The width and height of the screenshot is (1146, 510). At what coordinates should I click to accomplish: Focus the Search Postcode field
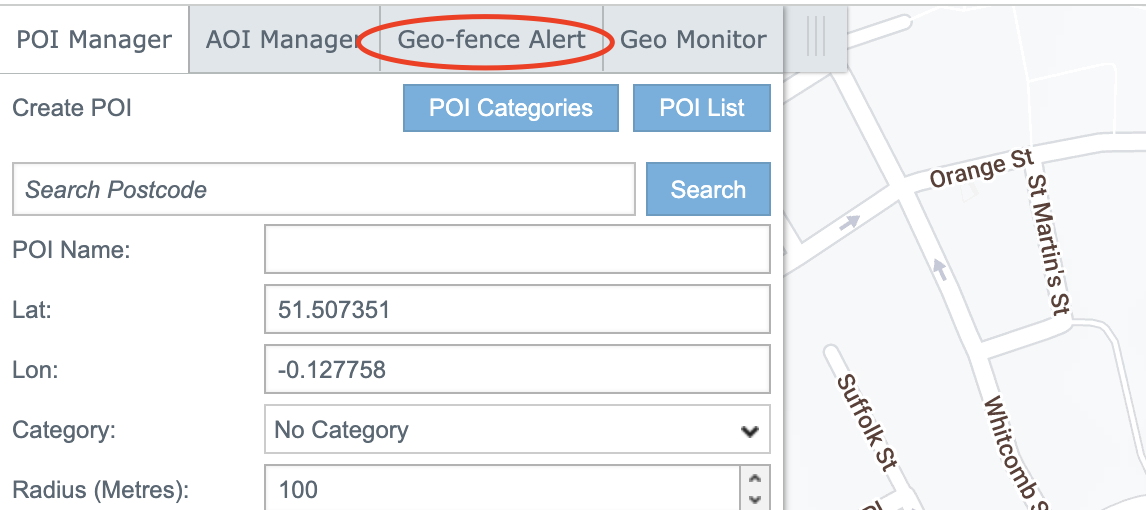point(324,190)
